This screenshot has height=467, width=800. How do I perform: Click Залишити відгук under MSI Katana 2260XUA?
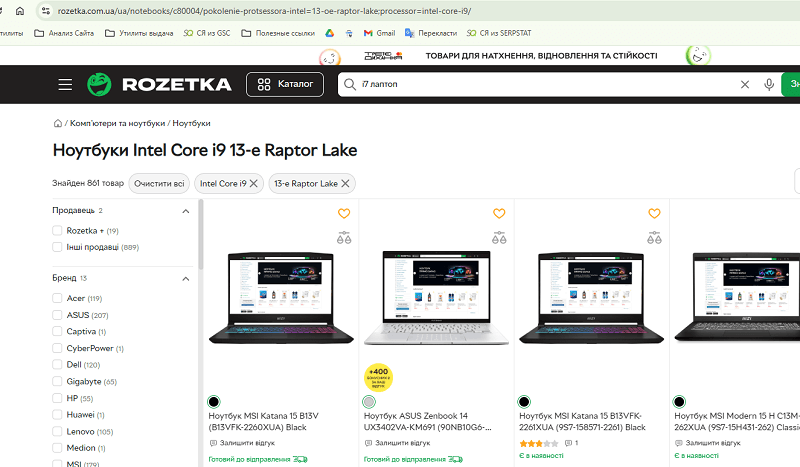(x=242, y=443)
